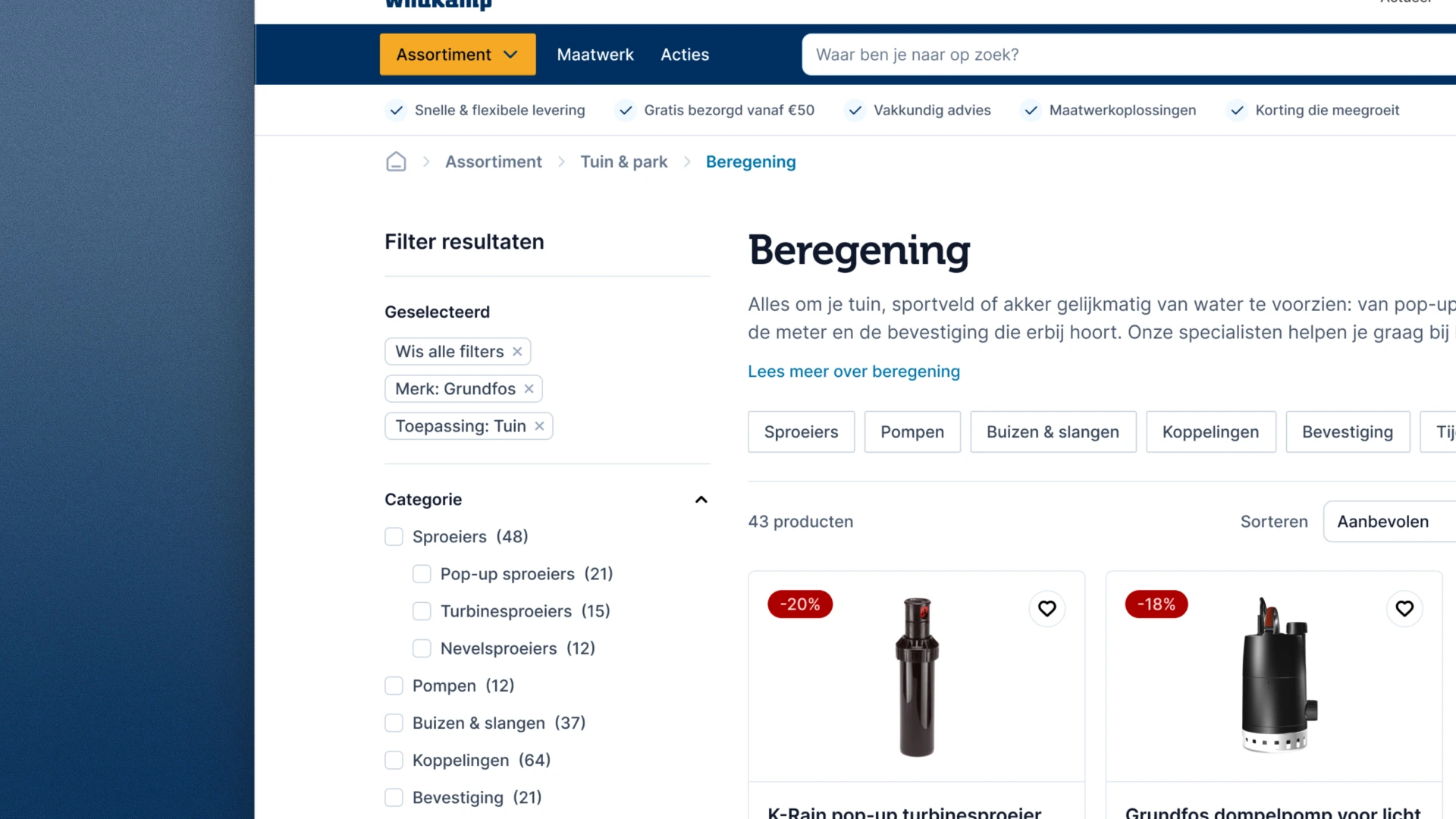The width and height of the screenshot is (1456, 819).
Task: Favorite the Grundfos dompelpomp with heart icon
Action: (1404, 608)
